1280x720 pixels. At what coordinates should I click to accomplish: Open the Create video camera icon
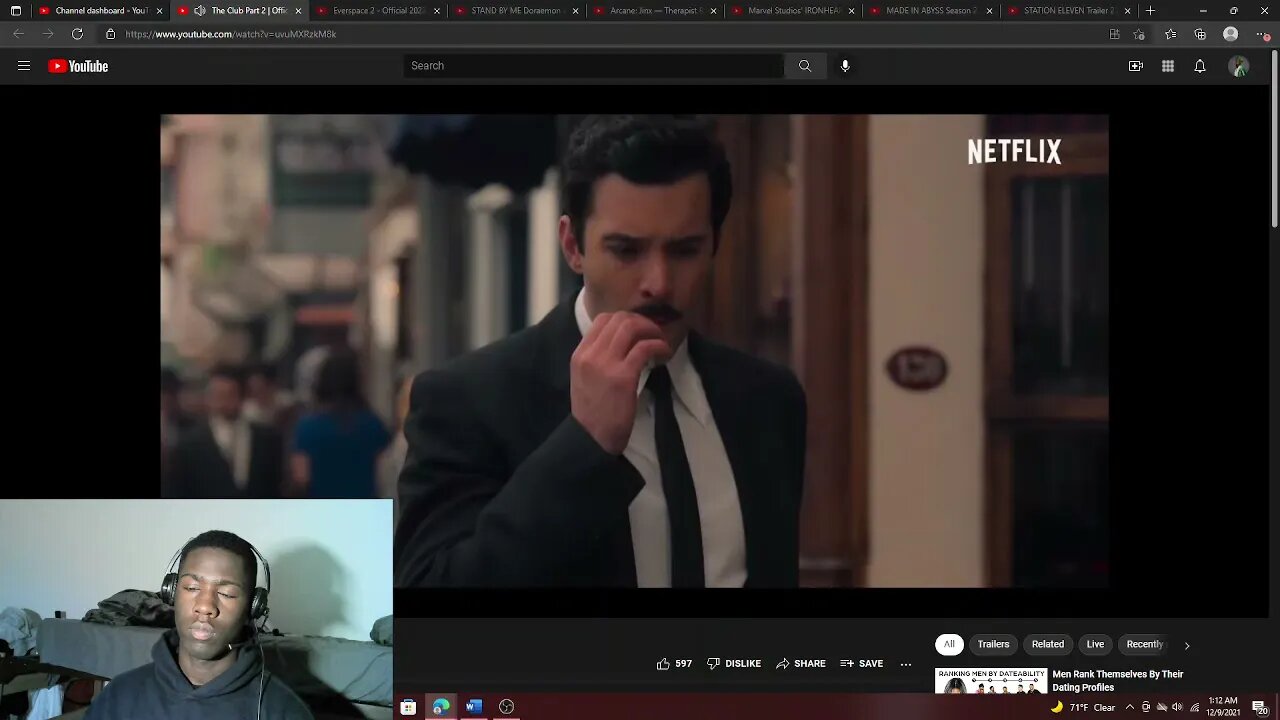[1136, 66]
